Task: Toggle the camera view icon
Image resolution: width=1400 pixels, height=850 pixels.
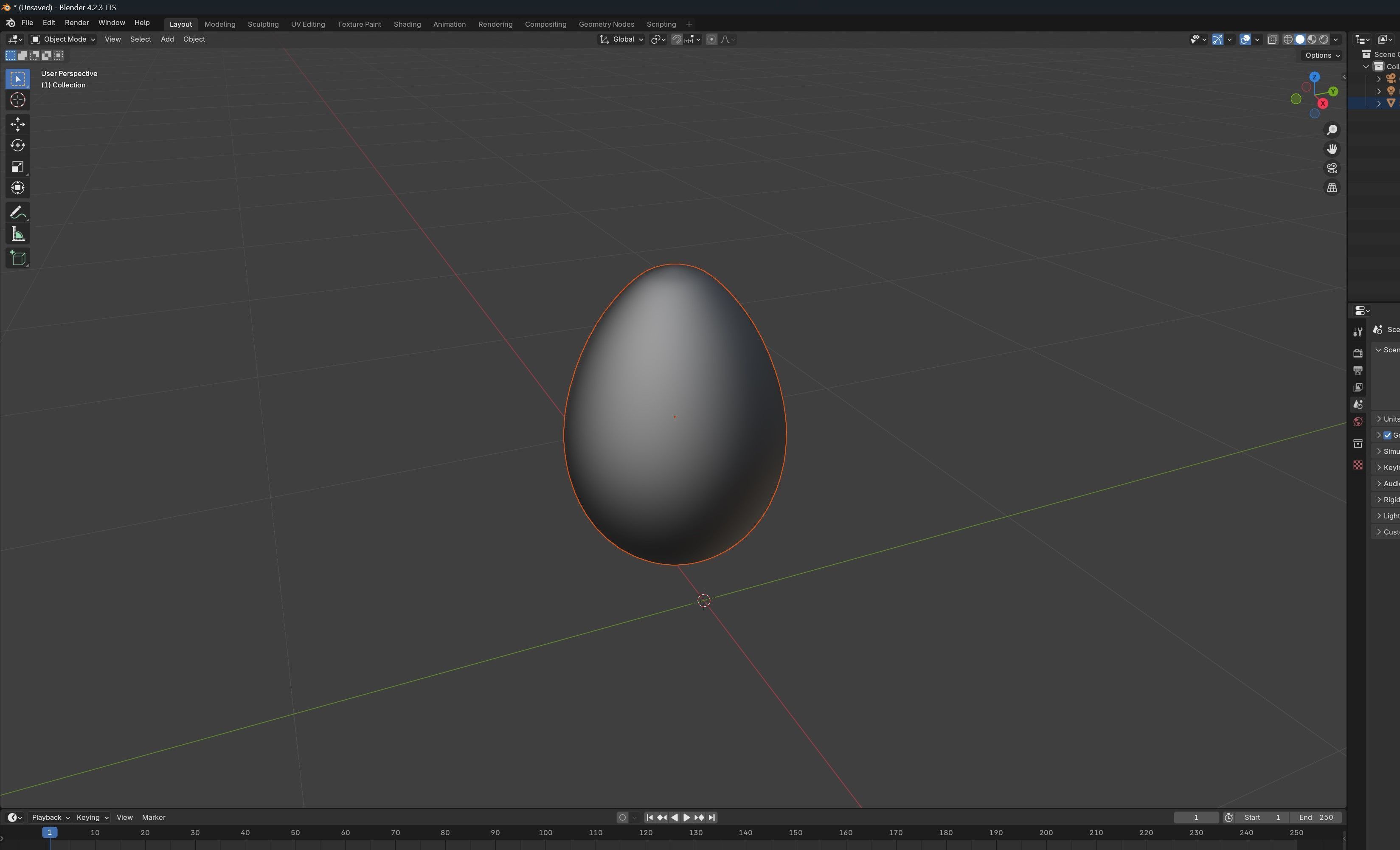Action: click(1332, 168)
